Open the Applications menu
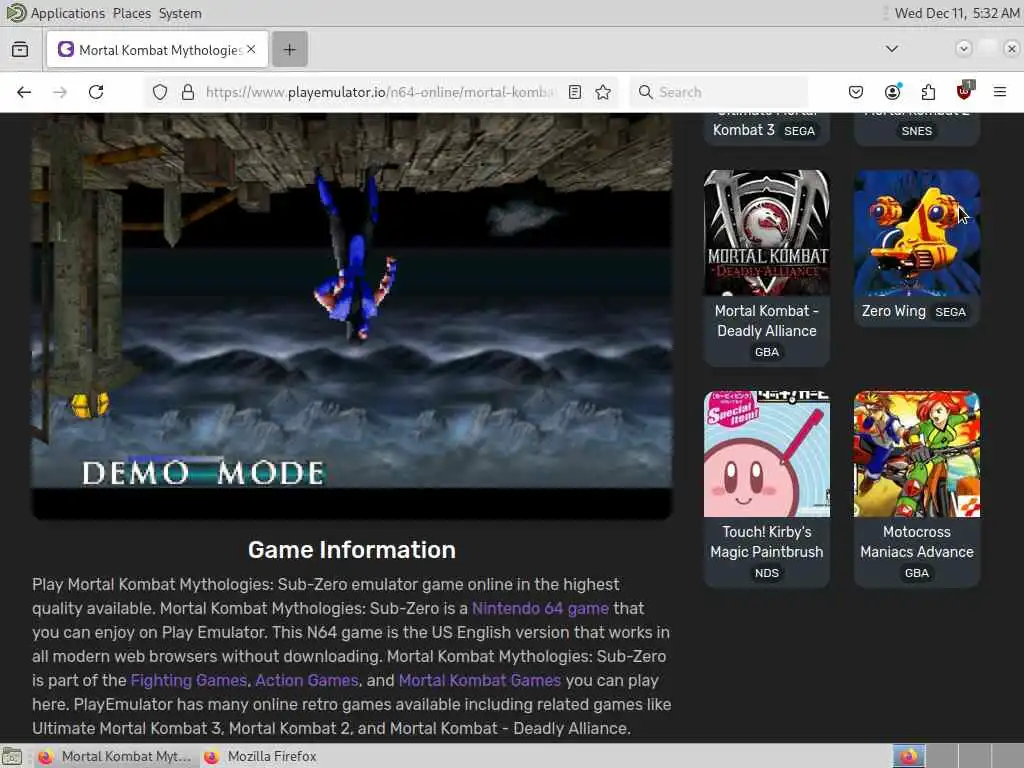Screen dimensions: 1024x768 tap(67, 13)
